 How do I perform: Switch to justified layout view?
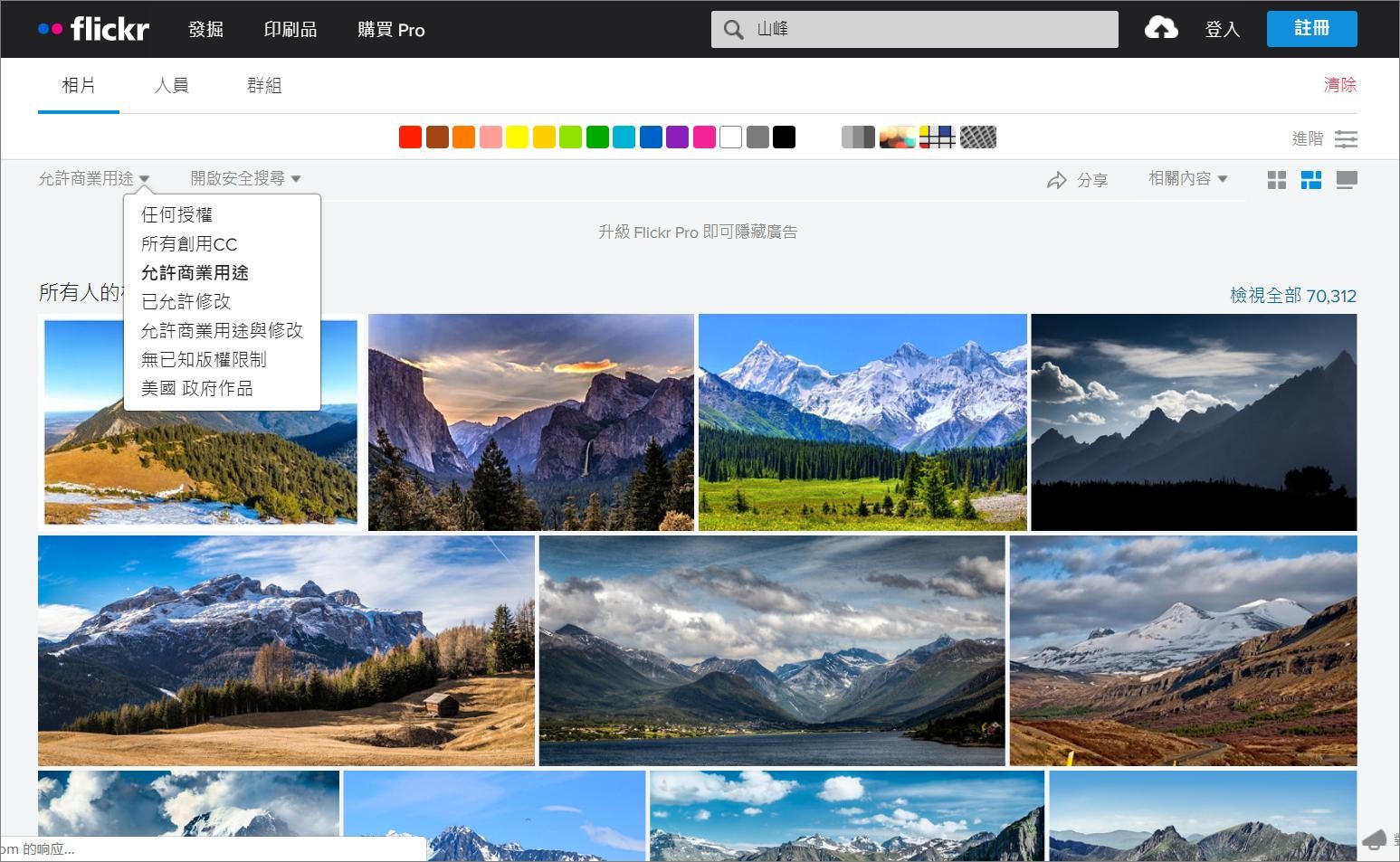pyautogui.click(x=1310, y=180)
